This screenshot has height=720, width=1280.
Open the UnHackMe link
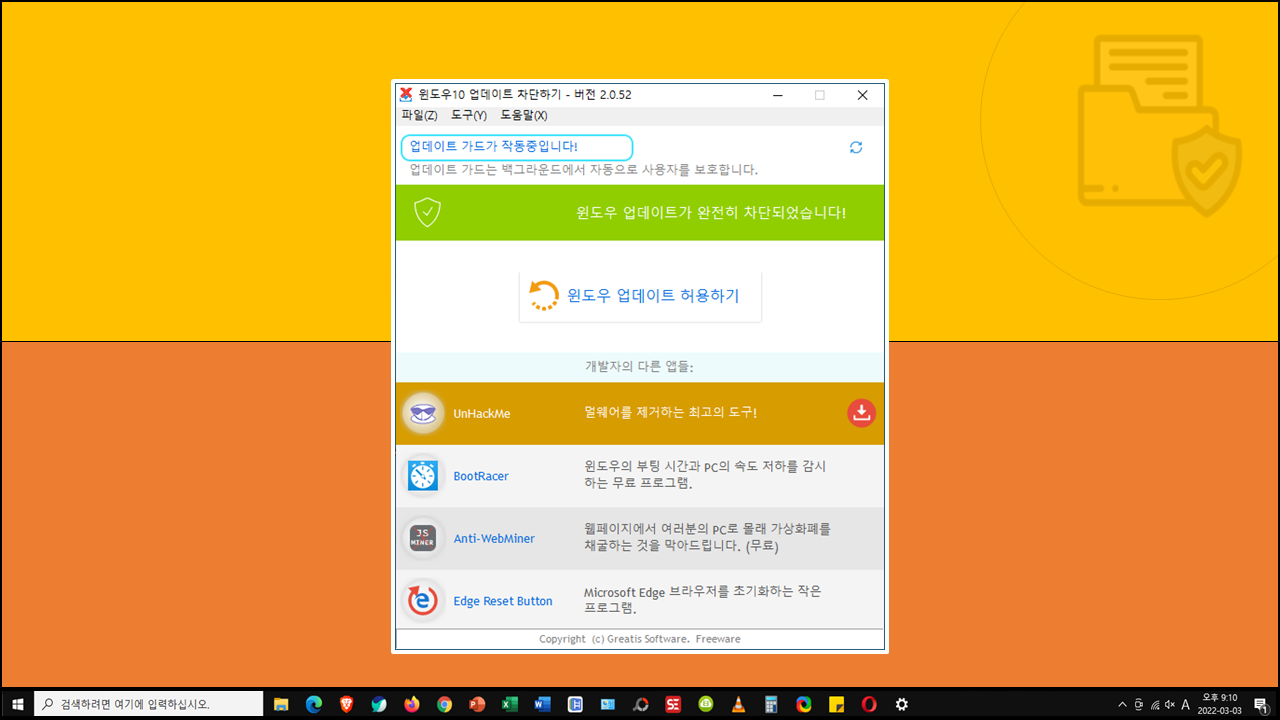pos(482,413)
